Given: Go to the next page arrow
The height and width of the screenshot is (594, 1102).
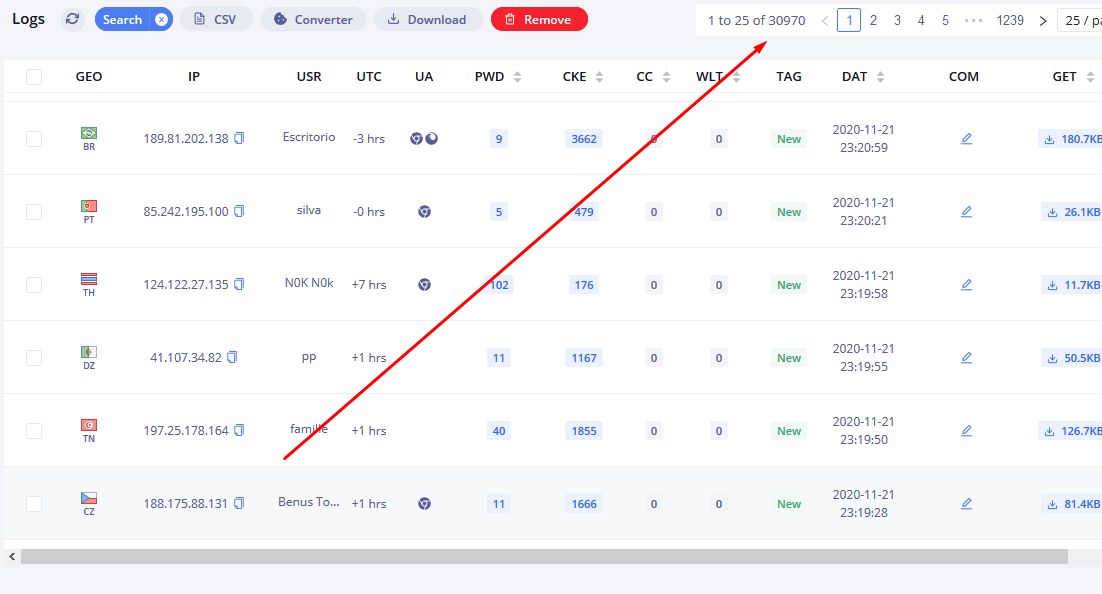Looking at the screenshot, I should (1043, 20).
